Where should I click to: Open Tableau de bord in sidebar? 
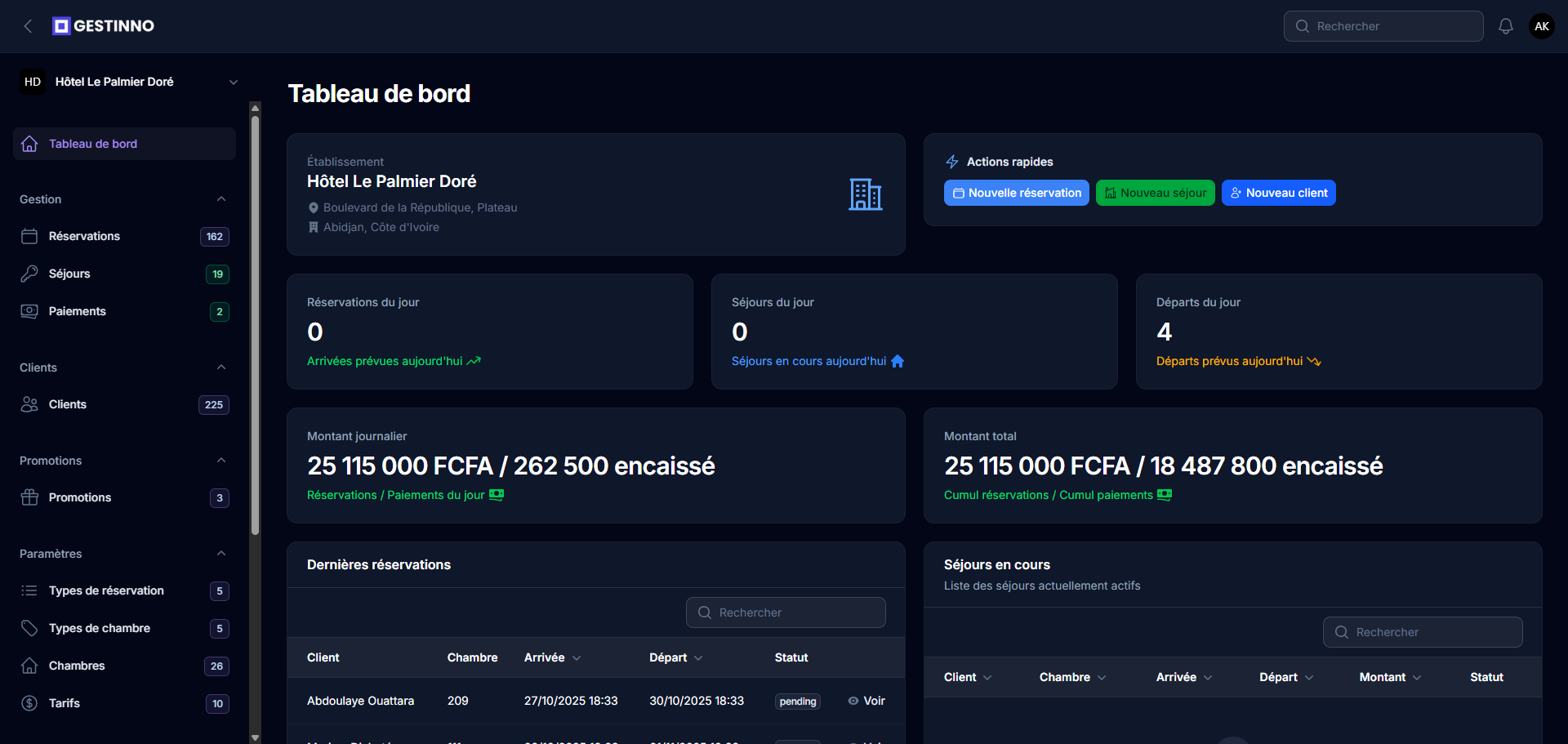(x=124, y=144)
